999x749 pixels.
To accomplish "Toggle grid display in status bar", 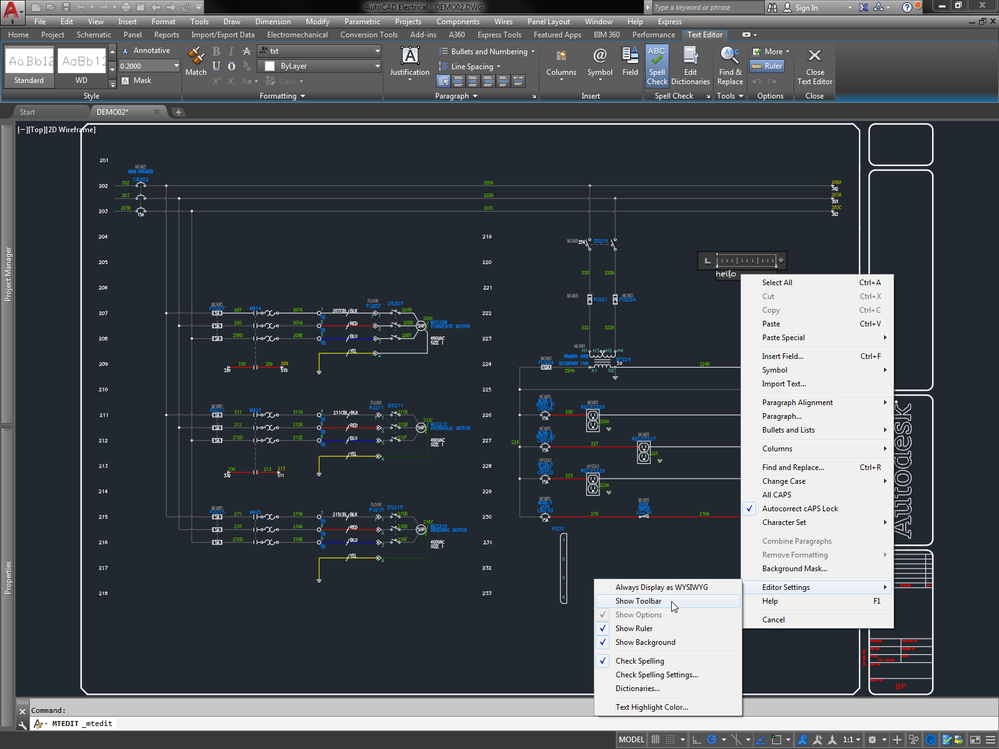I will coord(656,739).
